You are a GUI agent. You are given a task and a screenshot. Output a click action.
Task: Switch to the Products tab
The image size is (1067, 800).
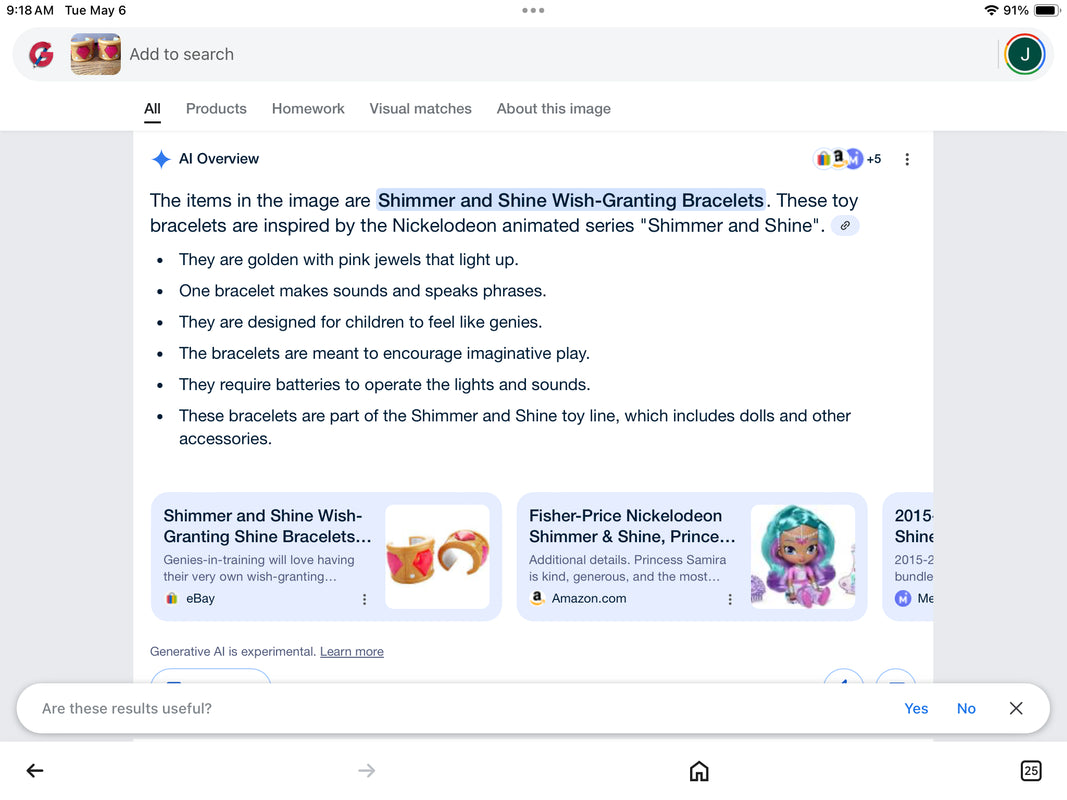coord(216,109)
